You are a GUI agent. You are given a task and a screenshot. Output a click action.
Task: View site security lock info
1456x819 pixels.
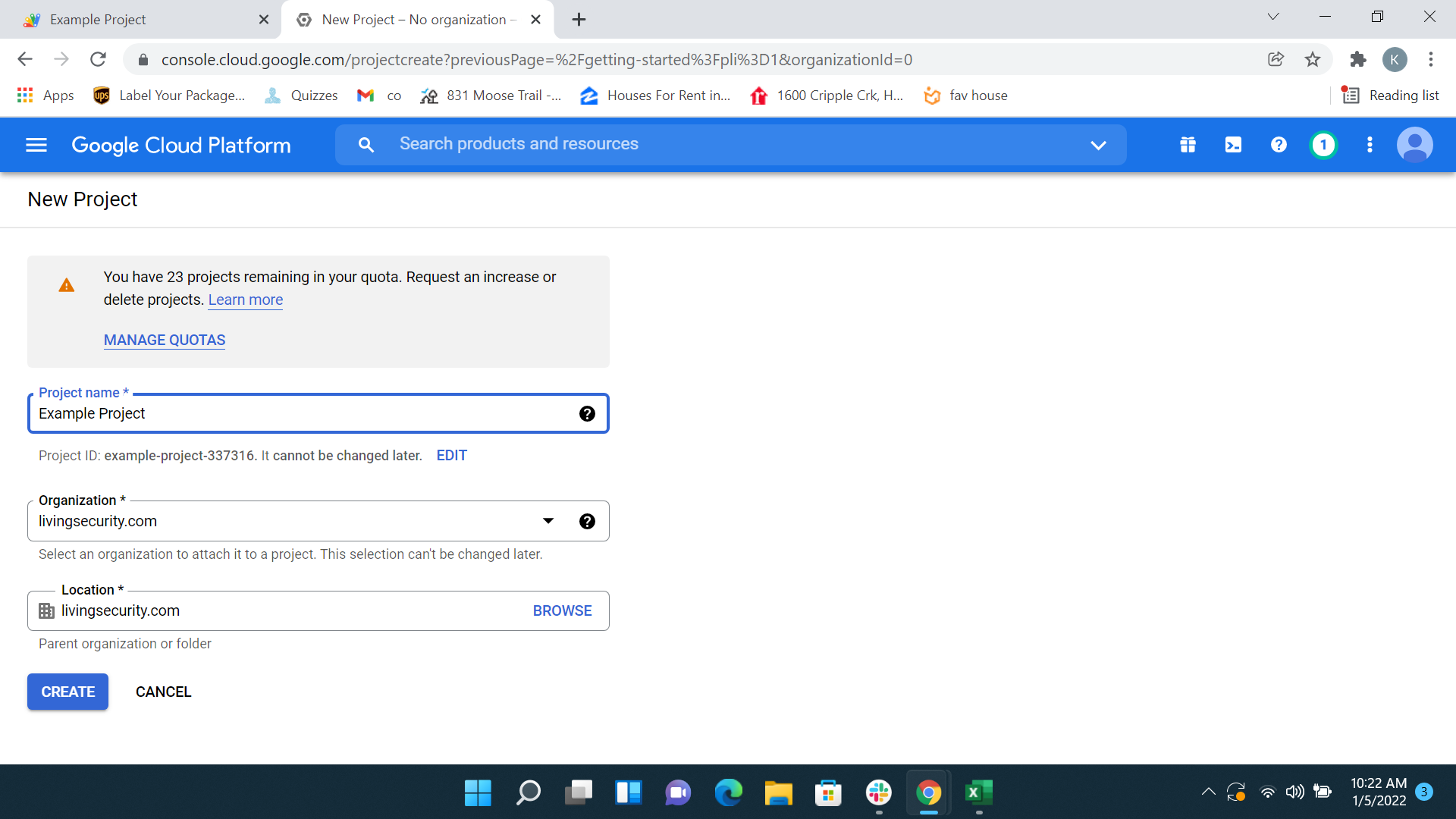click(x=143, y=59)
